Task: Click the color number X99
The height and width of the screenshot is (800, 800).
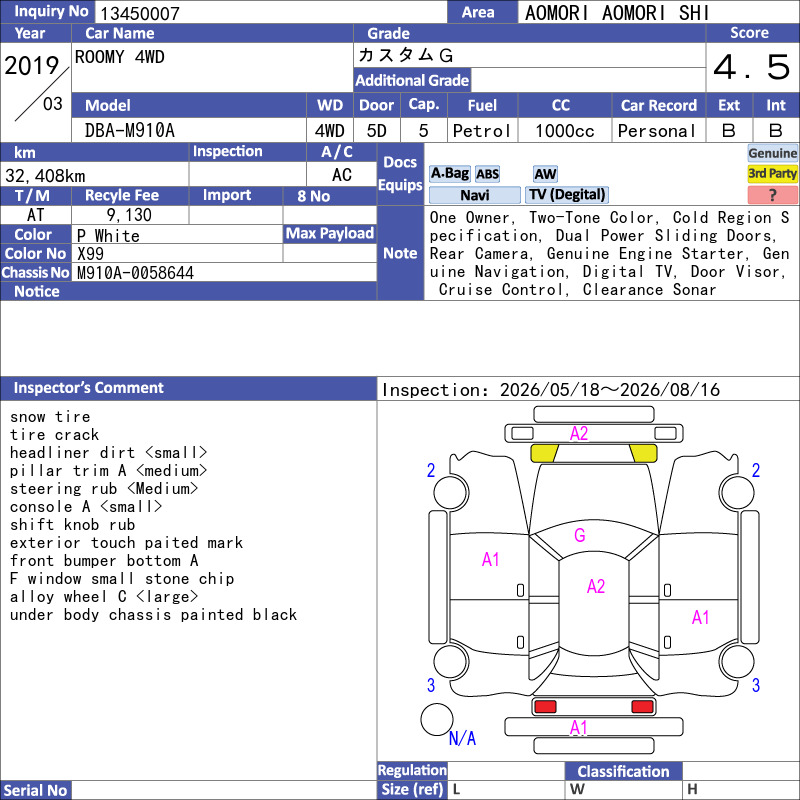Action: (90, 254)
